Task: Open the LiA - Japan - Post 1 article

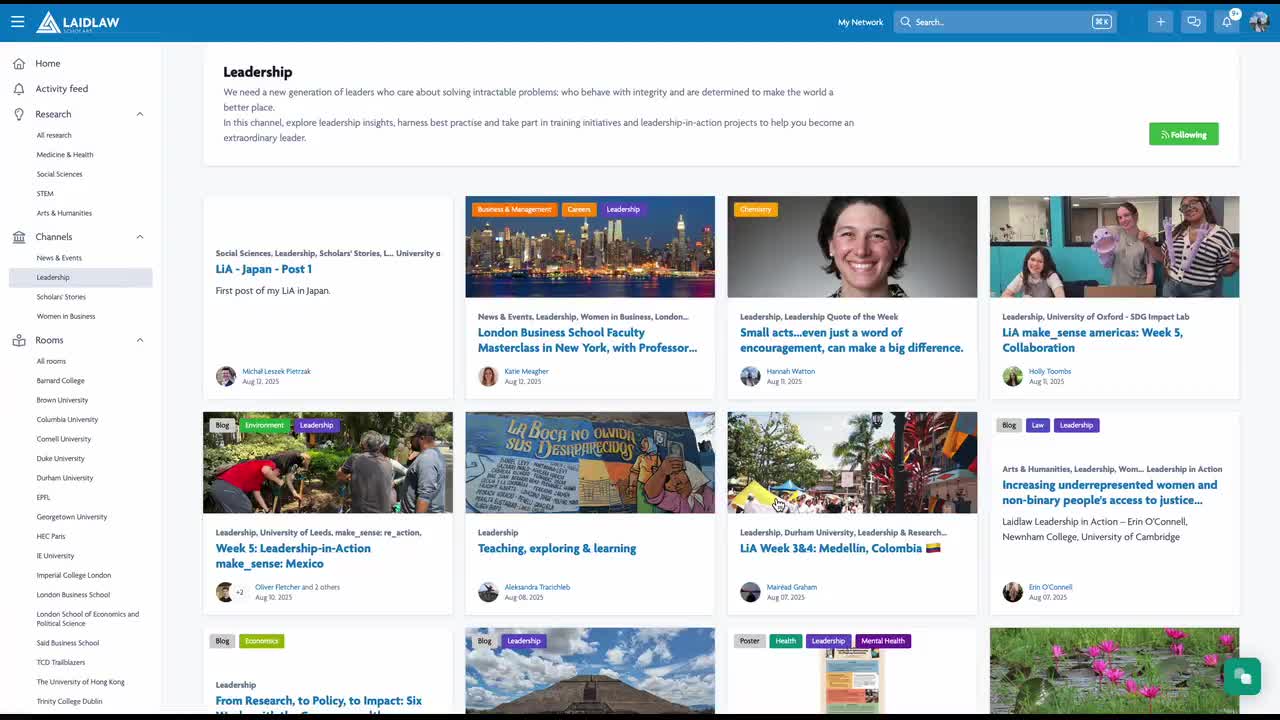Action: point(264,269)
